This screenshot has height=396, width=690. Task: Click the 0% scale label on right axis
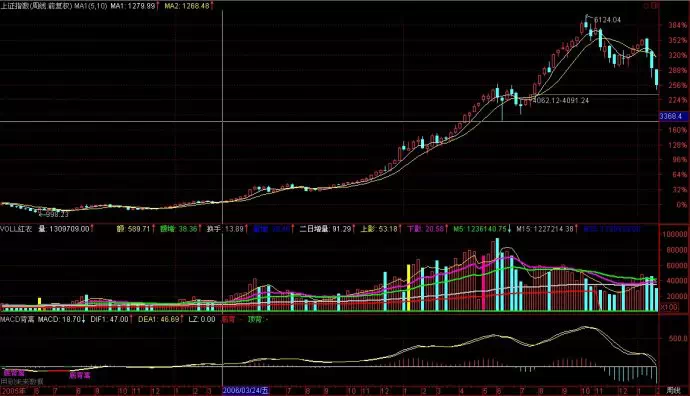(681, 205)
